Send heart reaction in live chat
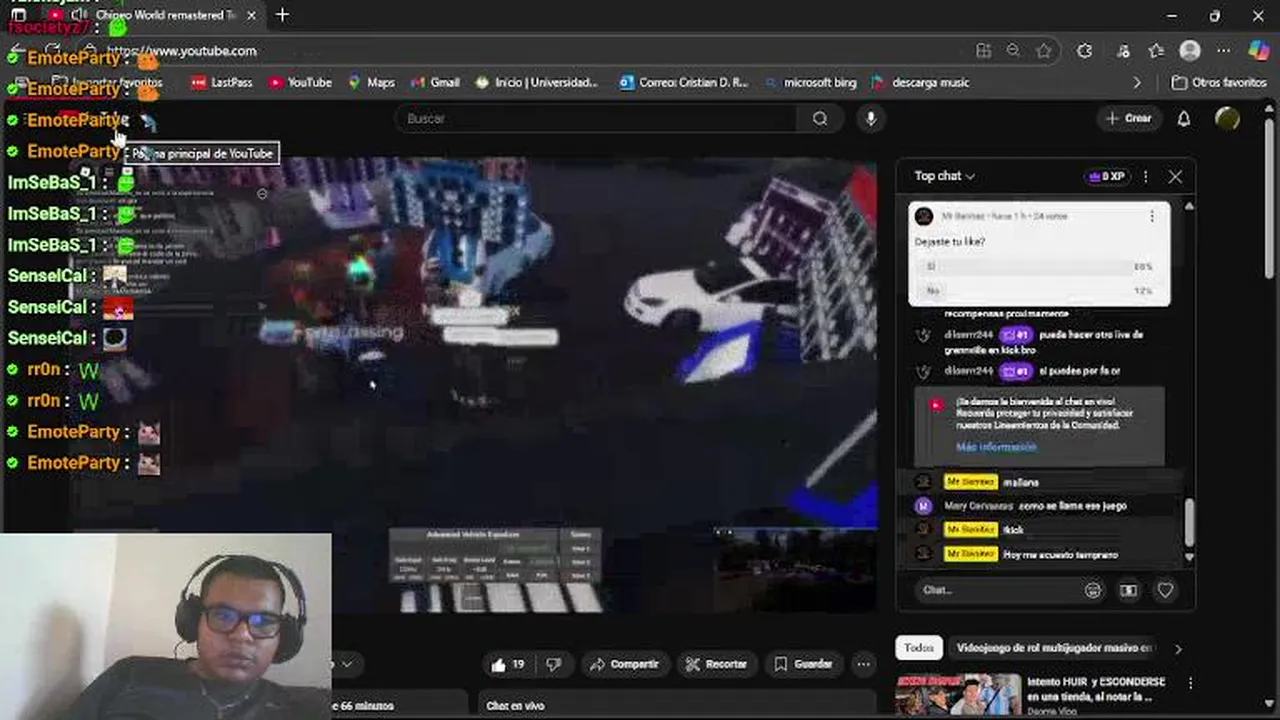Viewport: 1280px width, 720px height. click(1165, 590)
